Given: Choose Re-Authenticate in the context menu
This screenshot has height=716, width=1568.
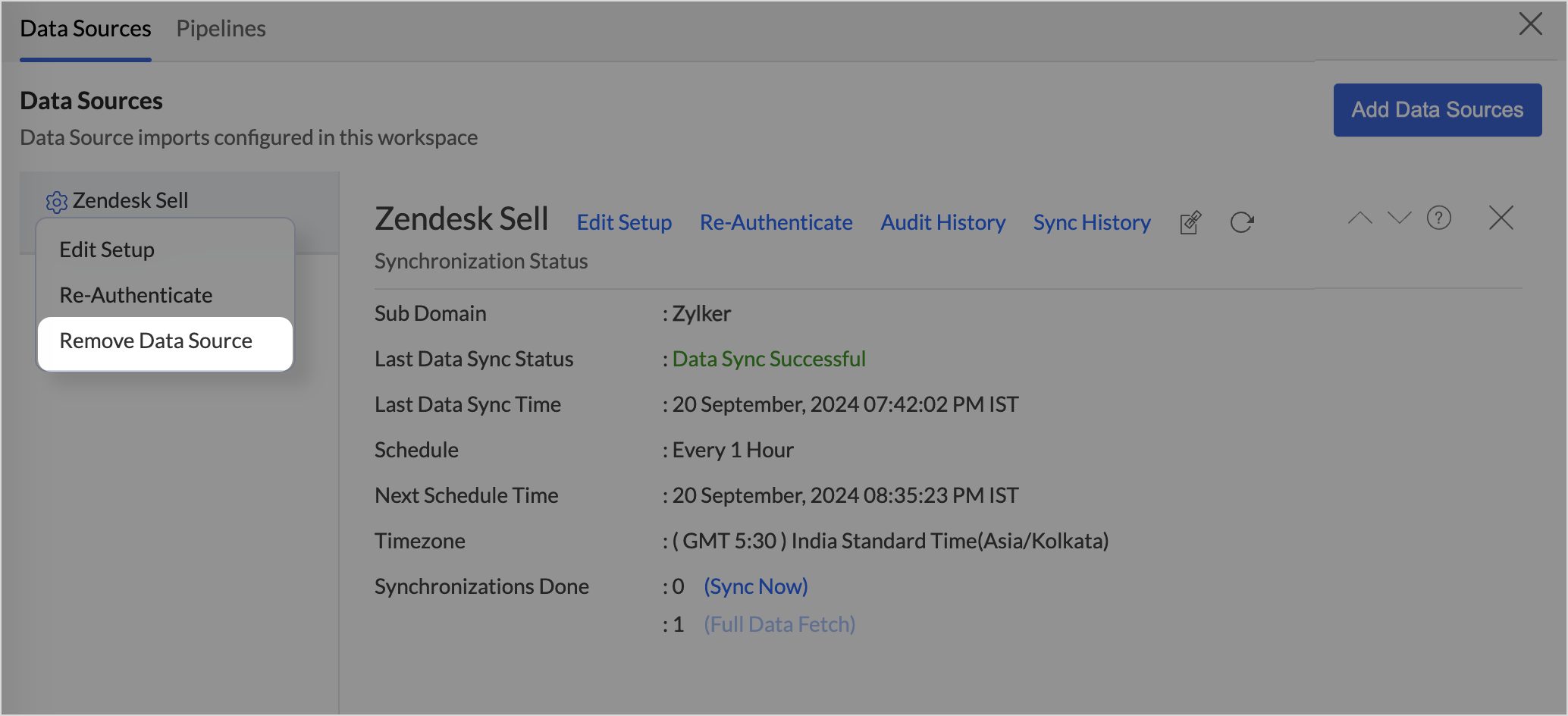Looking at the screenshot, I should point(136,296).
